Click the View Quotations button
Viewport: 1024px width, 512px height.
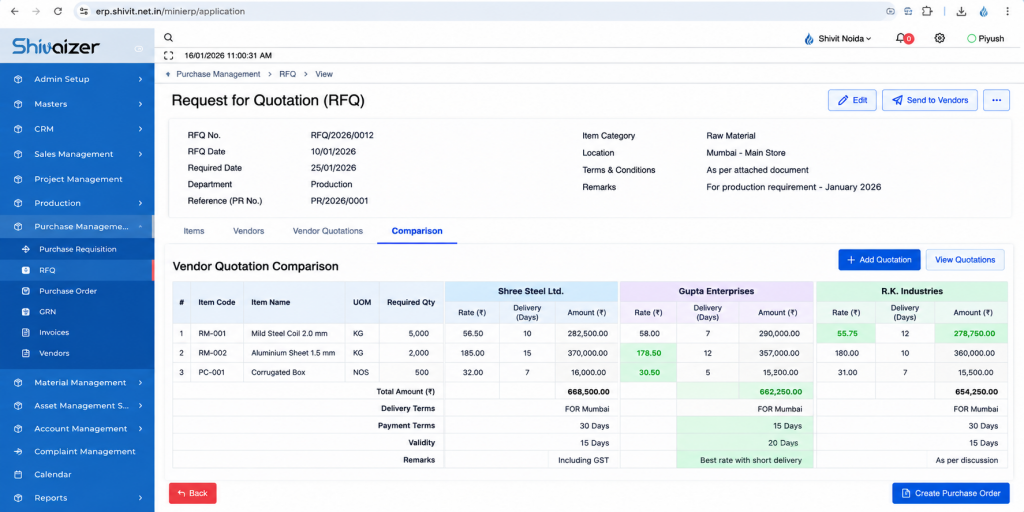pyautogui.click(x=965, y=260)
